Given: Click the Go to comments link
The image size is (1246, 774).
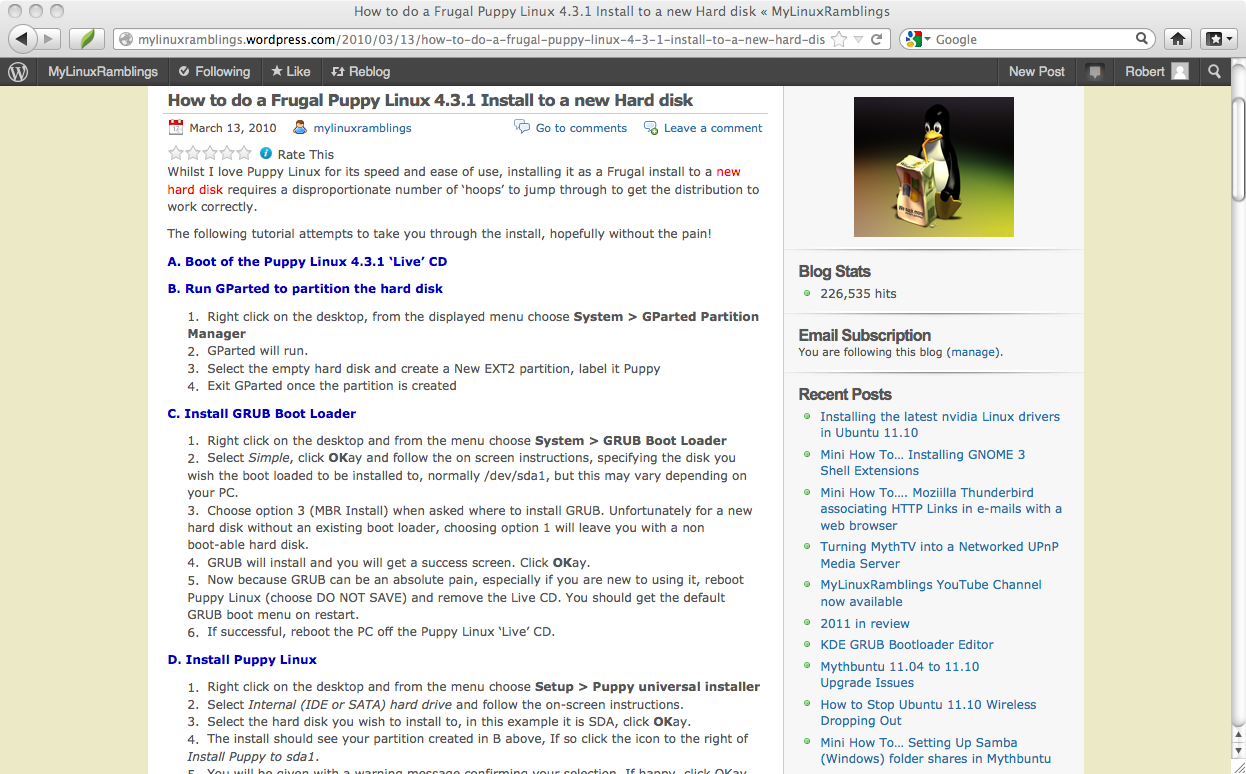Looking at the screenshot, I should [580, 128].
